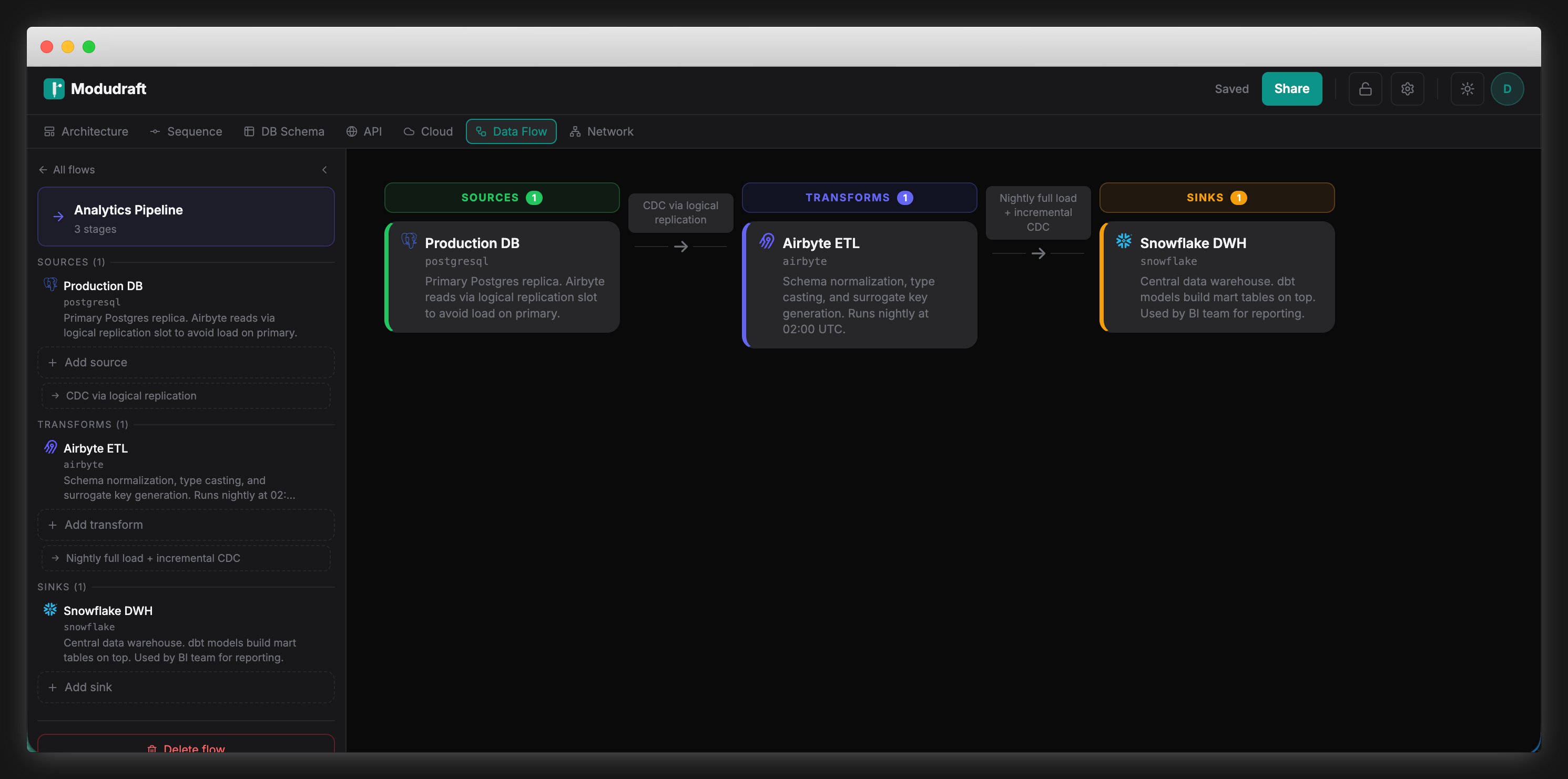
Task: Switch to the Cloud tab
Action: tap(428, 131)
